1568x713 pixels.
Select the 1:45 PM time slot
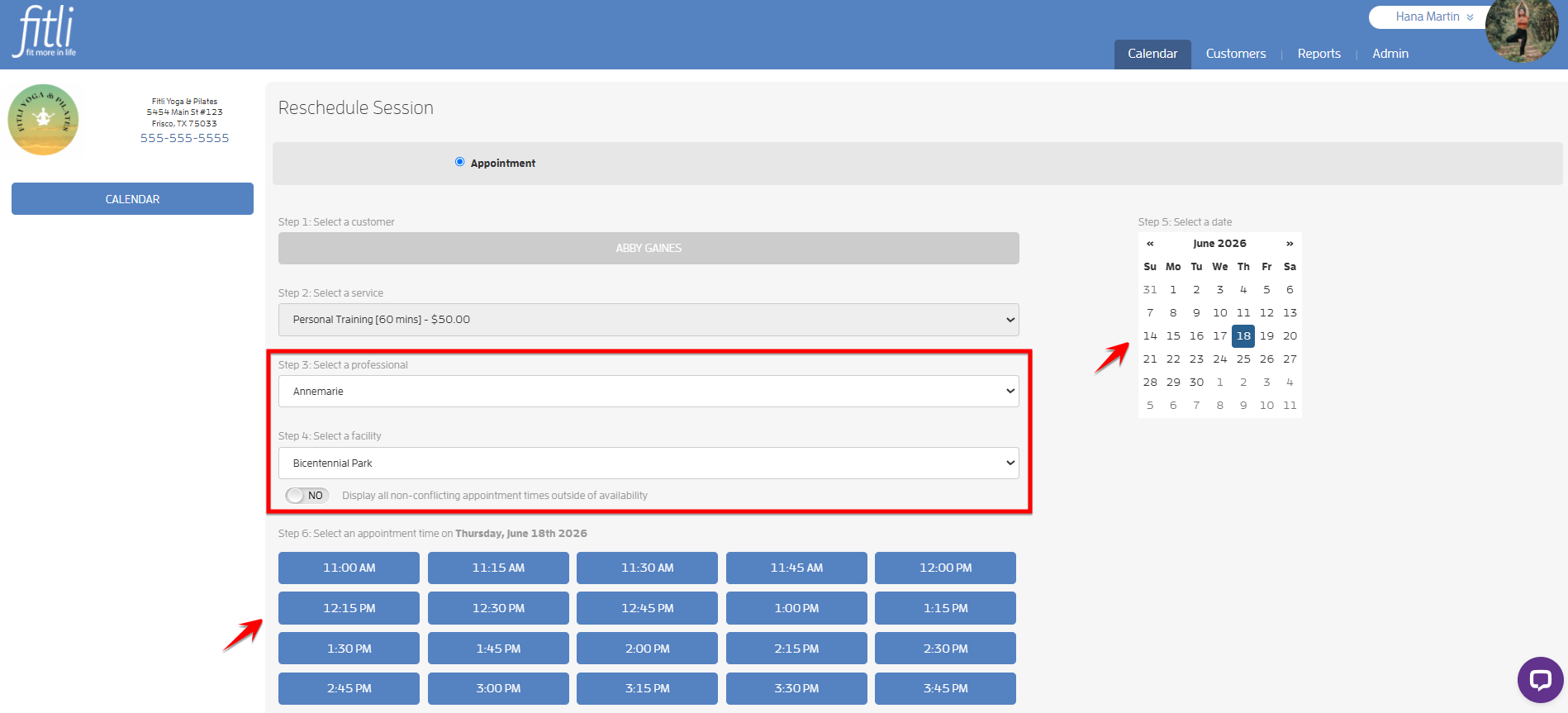[498, 649]
